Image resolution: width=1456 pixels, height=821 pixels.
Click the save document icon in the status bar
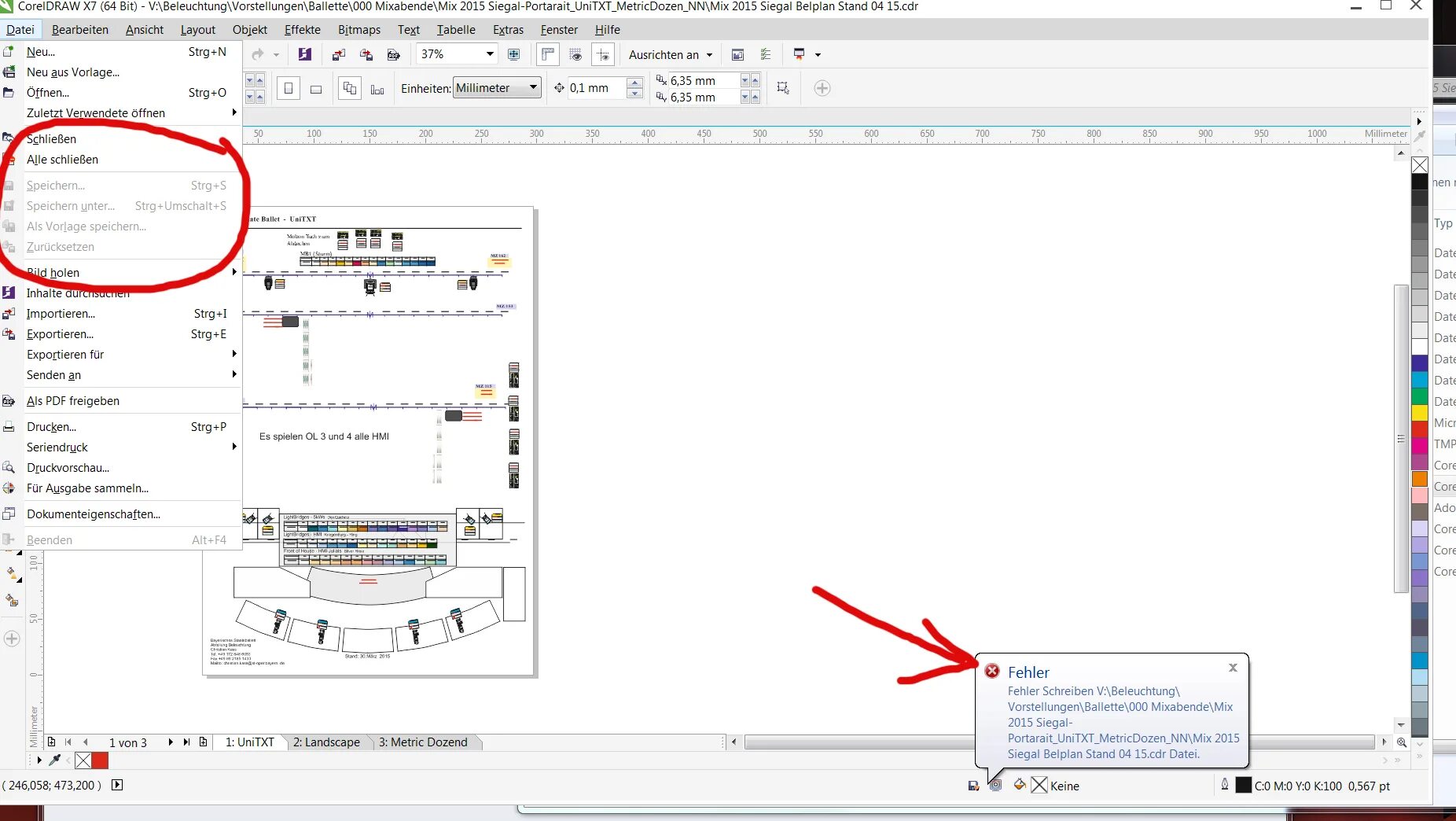pyautogui.click(x=973, y=786)
